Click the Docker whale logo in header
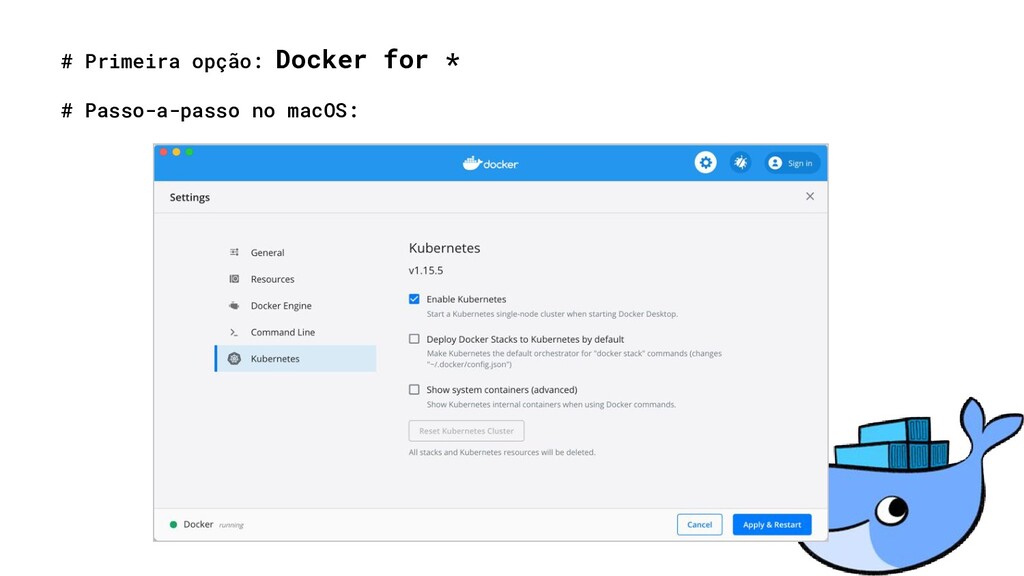This screenshot has width=1024, height=576. [490, 163]
